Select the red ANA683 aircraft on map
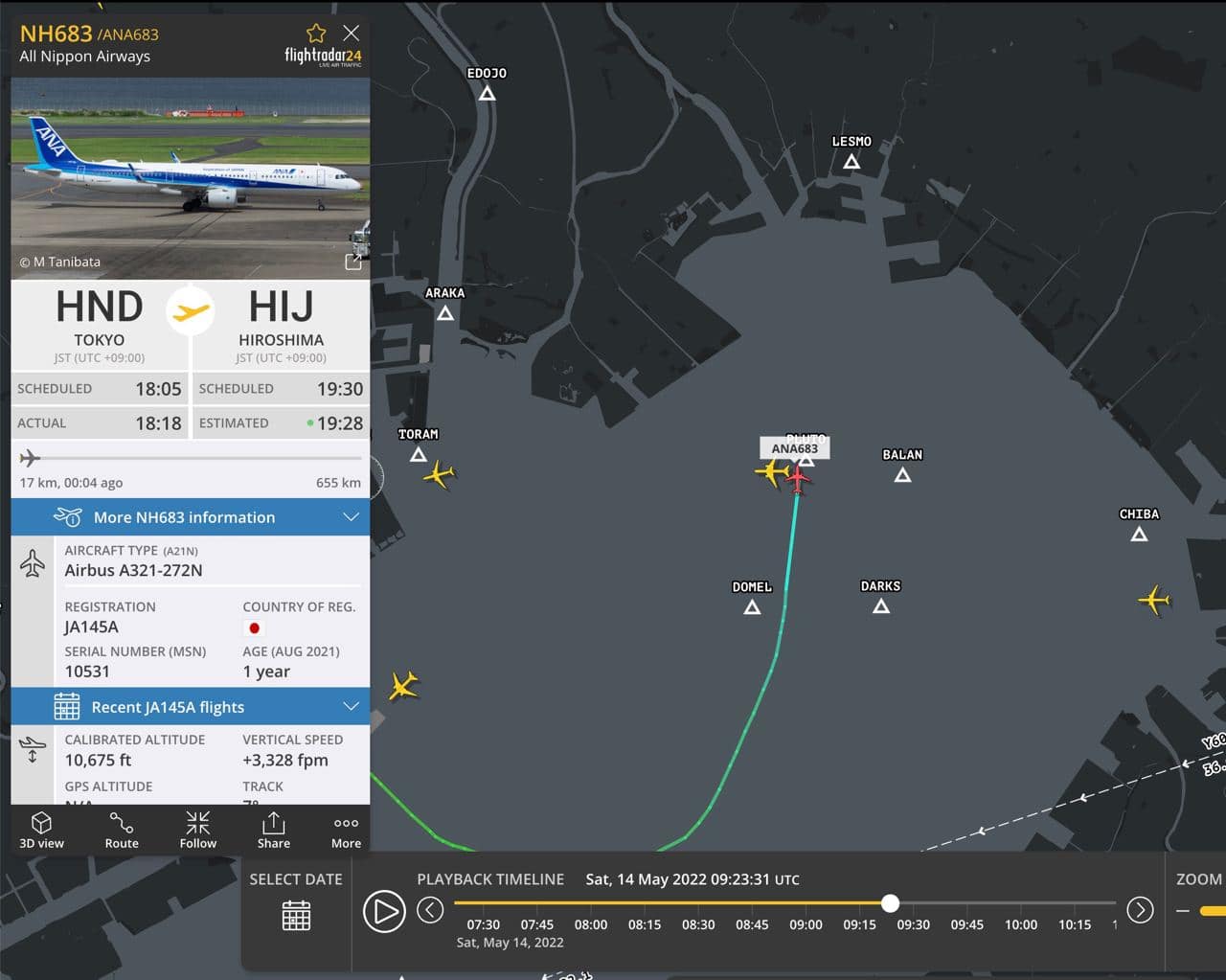The image size is (1226, 980). click(797, 477)
